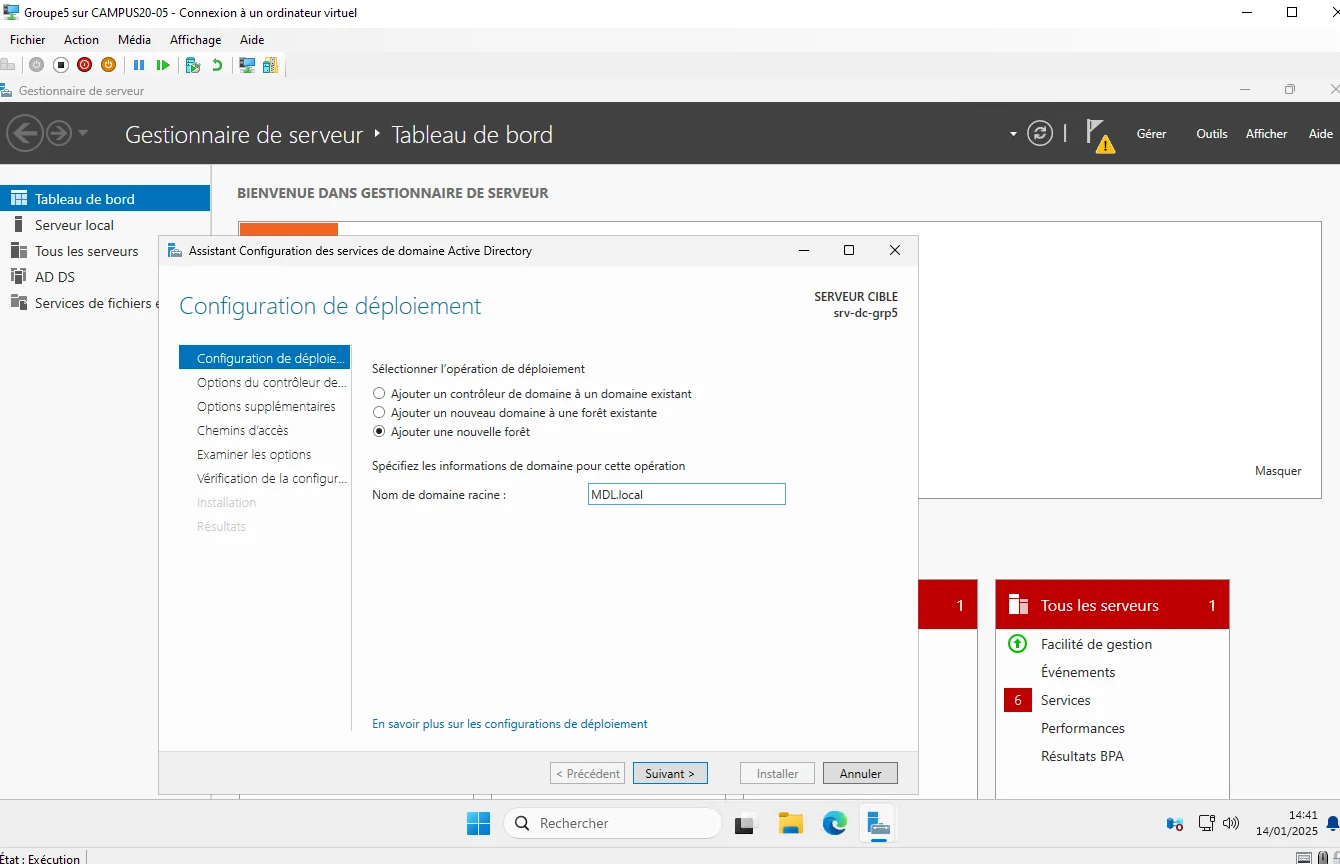Open Task View on the taskbar
This screenshot has height=864, width=1340.
745,823
